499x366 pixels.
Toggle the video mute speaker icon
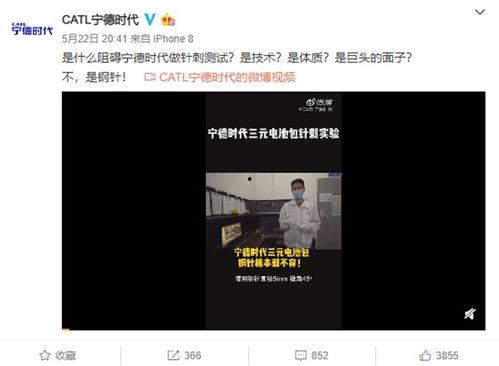(x=470, y=313)
